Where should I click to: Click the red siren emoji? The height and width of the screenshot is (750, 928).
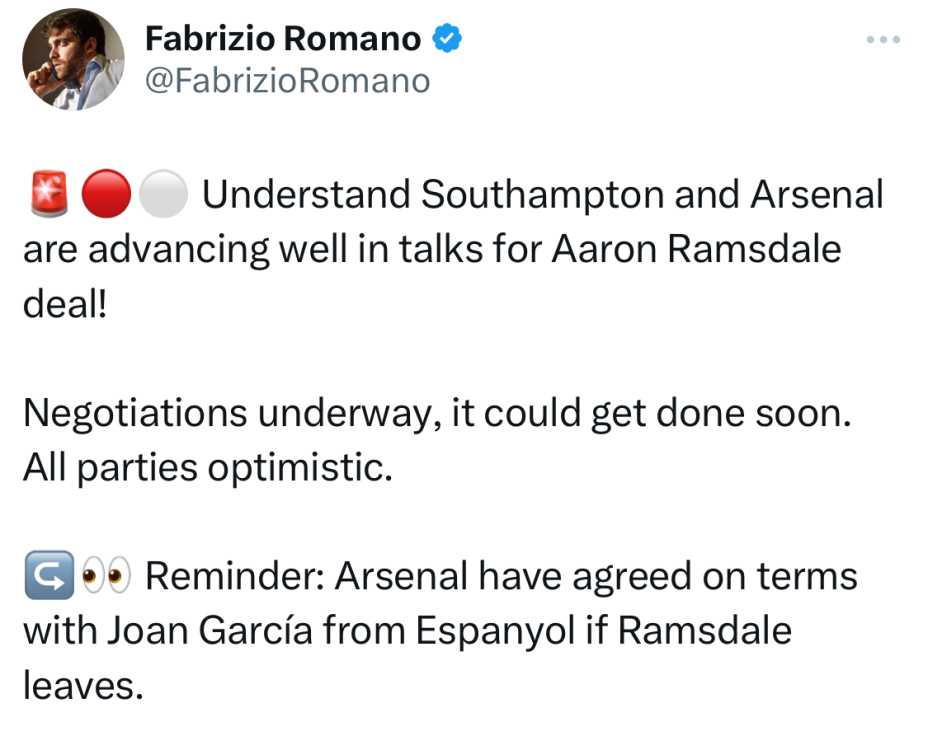coord(46,194)
